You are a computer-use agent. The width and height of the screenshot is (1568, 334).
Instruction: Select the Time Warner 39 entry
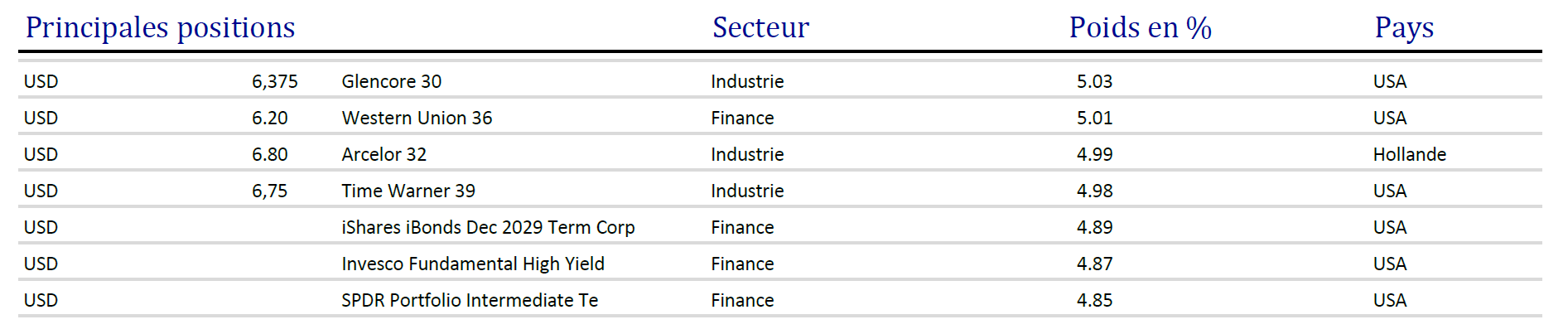408,191
